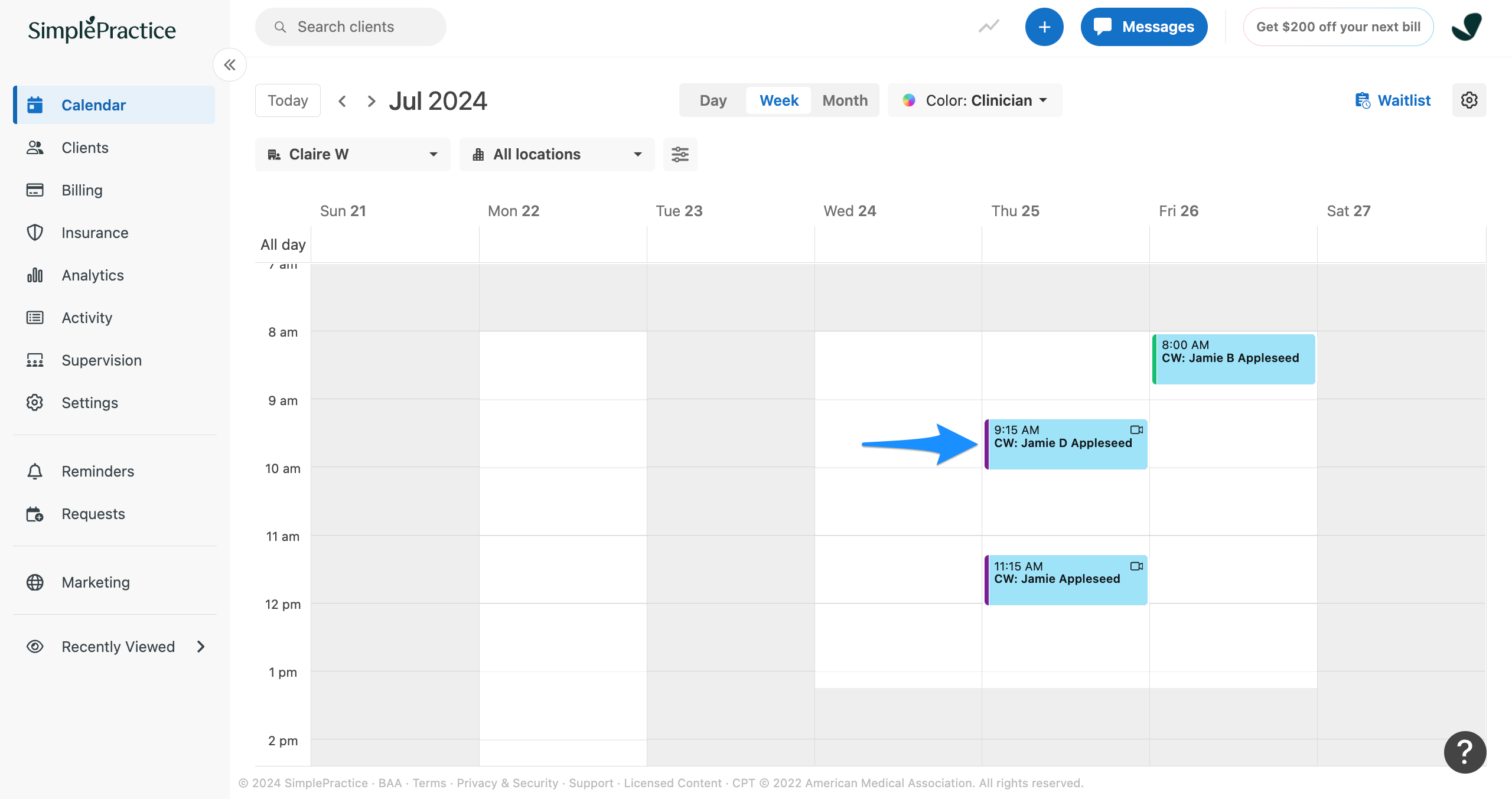Screen dimensions: 1512x799
Task: Open the Waitlist link
Action: tap(1393, 100)
